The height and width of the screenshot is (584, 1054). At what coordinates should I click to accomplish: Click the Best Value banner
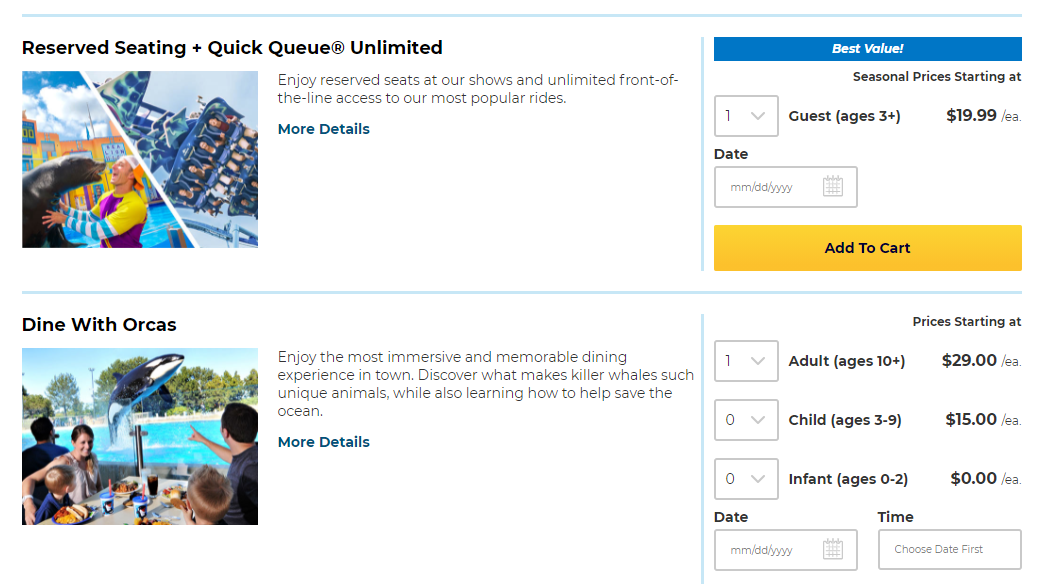tap(866, 48)
